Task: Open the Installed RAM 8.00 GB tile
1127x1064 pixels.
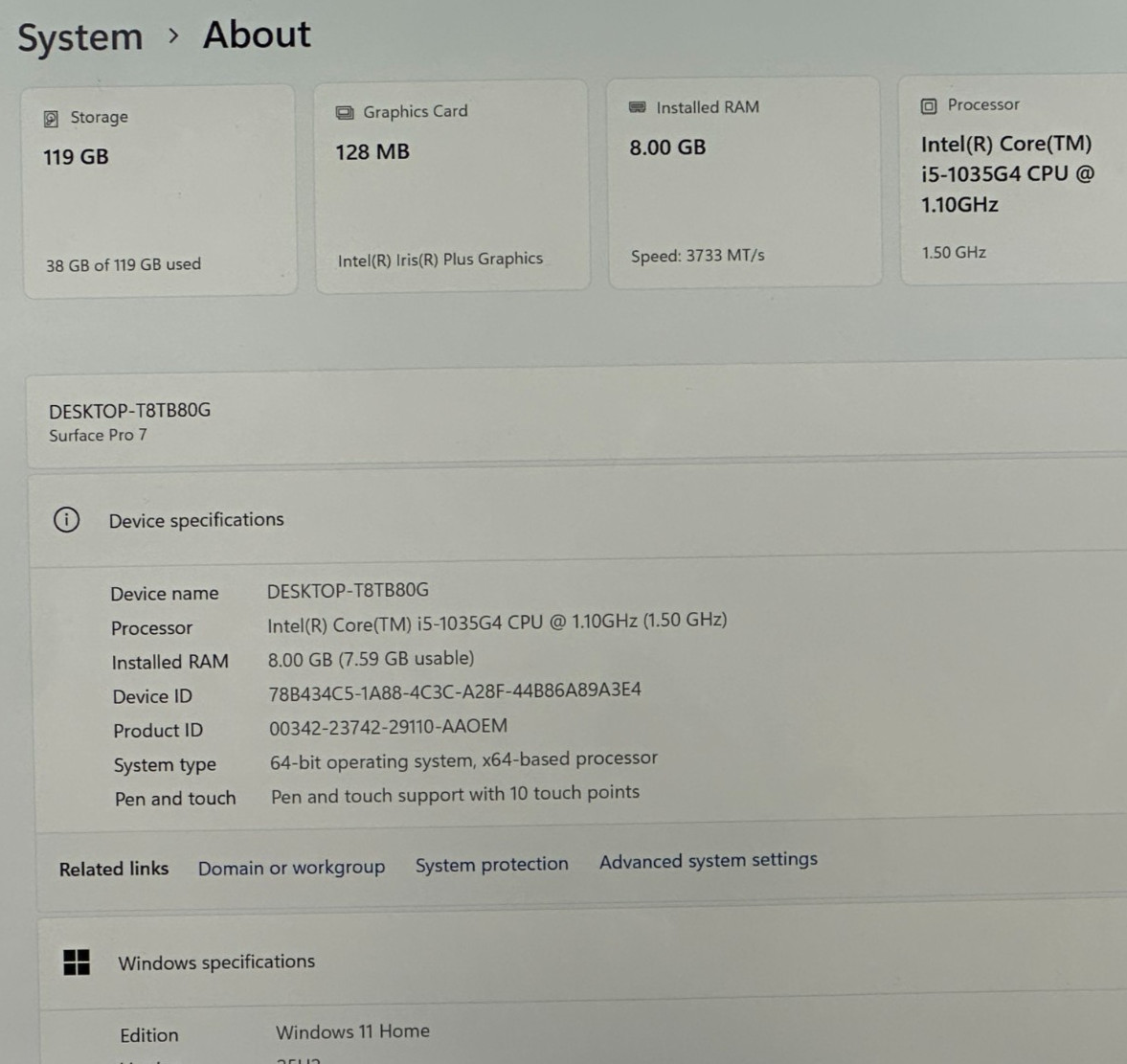Action: (745, 183)
